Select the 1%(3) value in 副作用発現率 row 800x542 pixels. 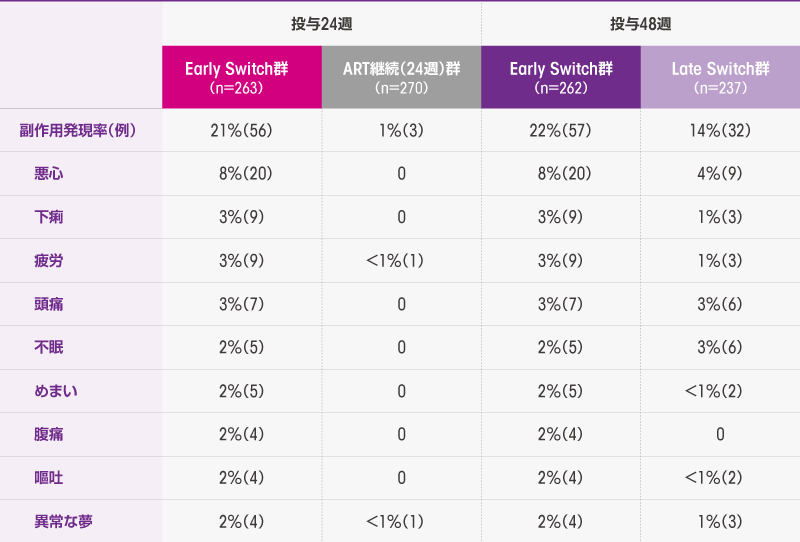point(401,131)
